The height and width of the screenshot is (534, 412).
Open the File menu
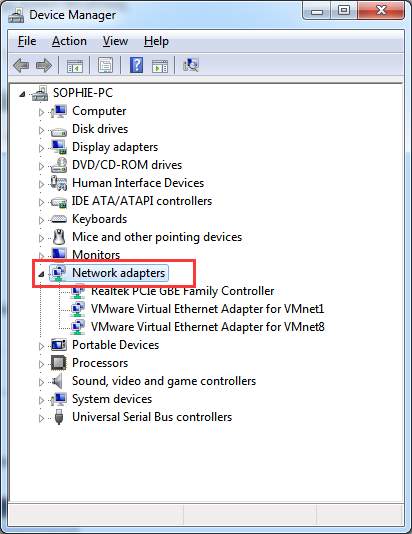27,41
